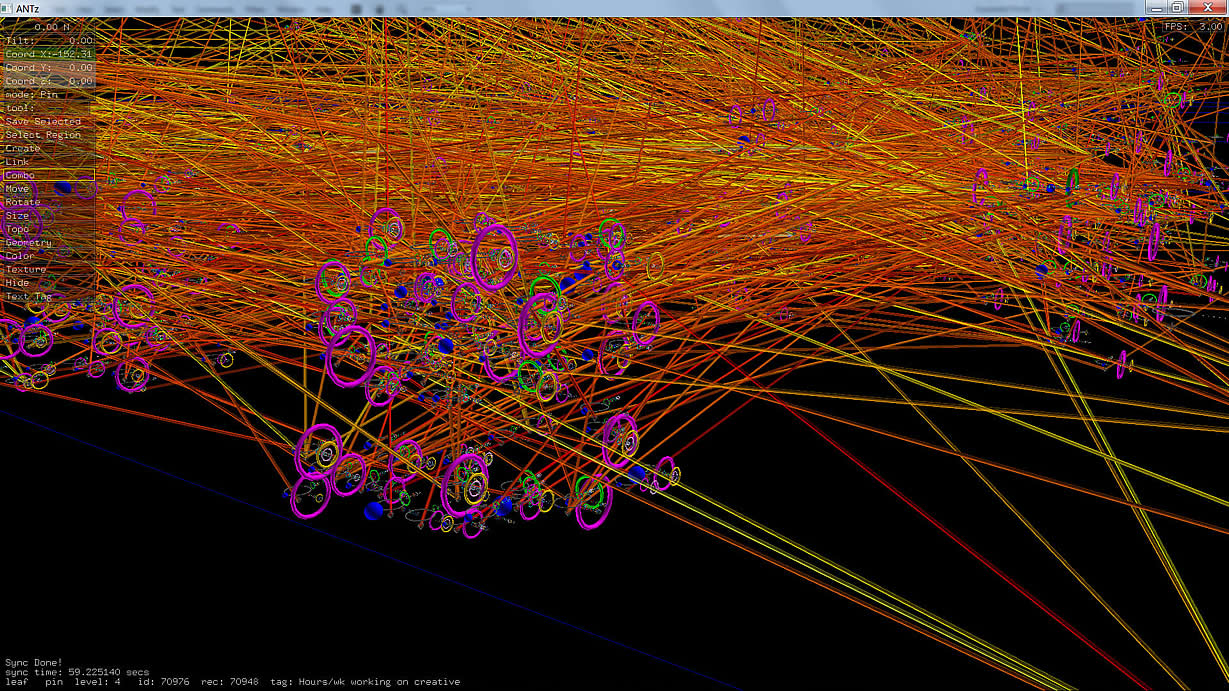Open the Geometry tool
The width and height of the screenshot is (1229, 691).
point(29,243)
